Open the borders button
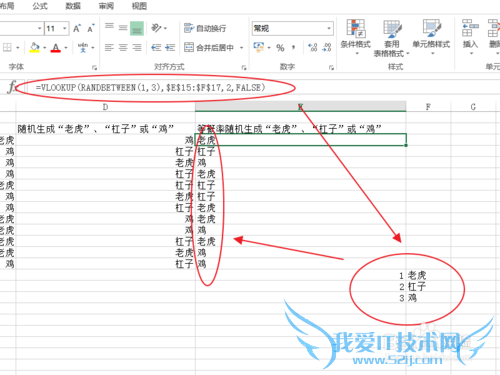500x375 pixels. (7, 48)
